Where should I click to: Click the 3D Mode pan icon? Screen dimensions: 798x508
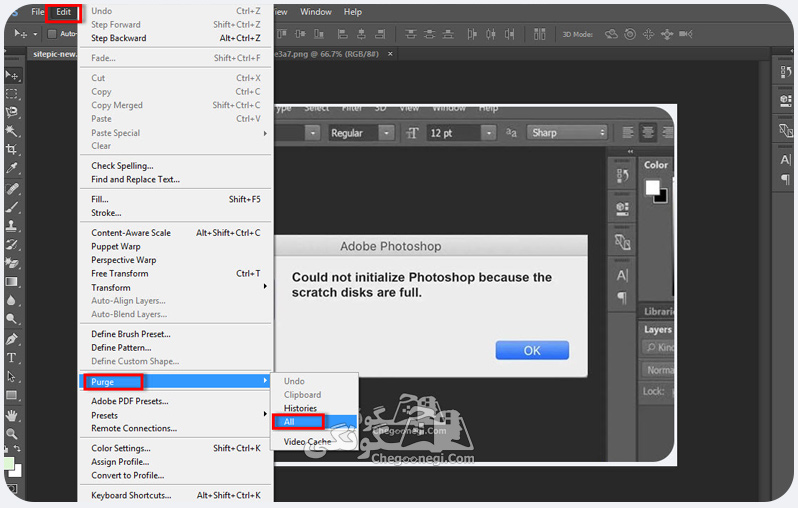tap(648, 34)
